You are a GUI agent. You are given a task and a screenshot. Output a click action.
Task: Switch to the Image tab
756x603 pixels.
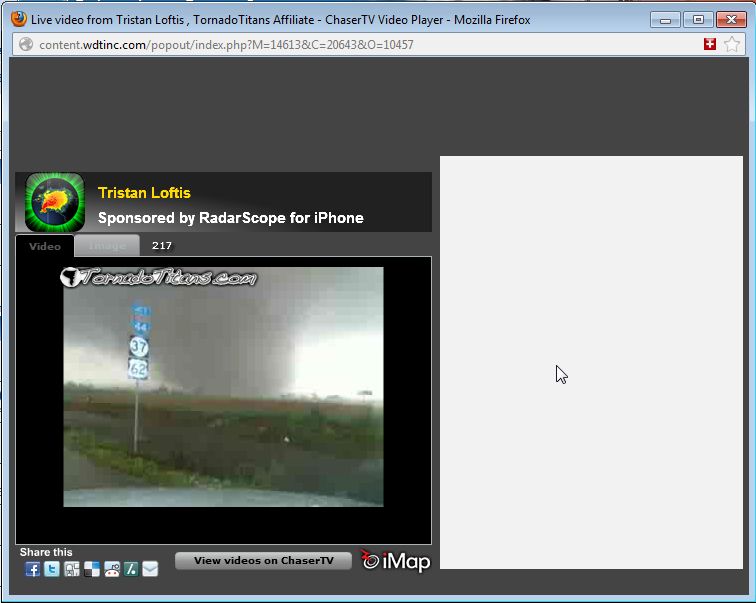(x=107, y=246)
